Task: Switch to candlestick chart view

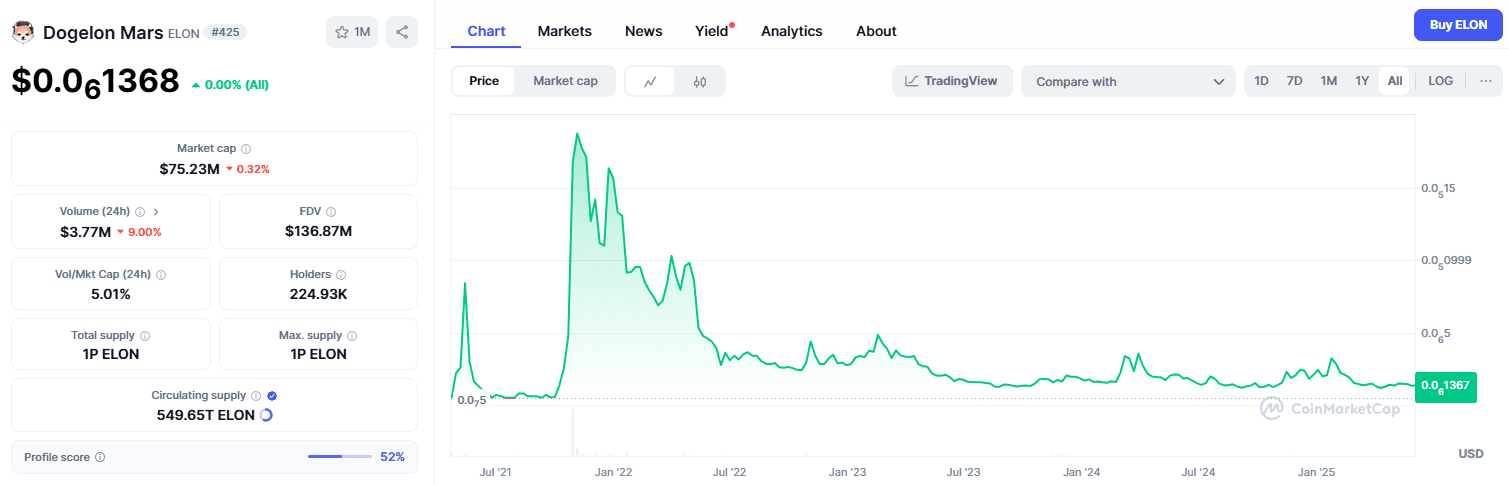Action: [x=700, y=81]
